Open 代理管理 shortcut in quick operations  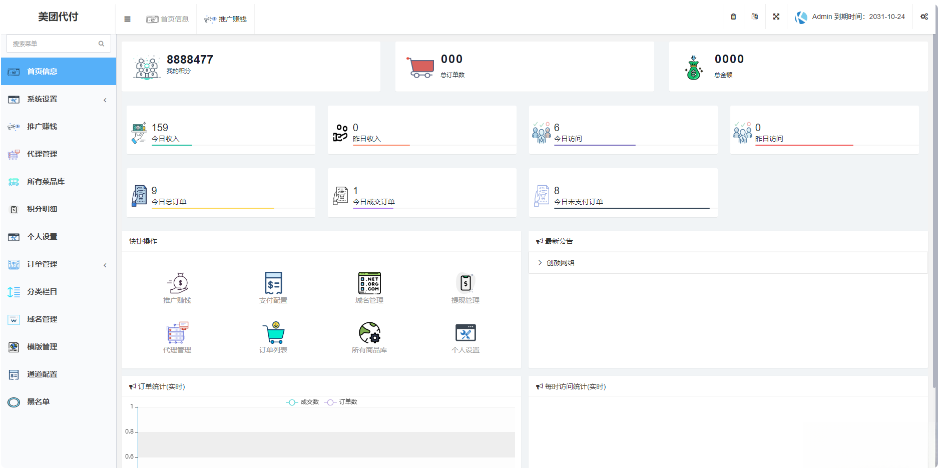[176, 335]
